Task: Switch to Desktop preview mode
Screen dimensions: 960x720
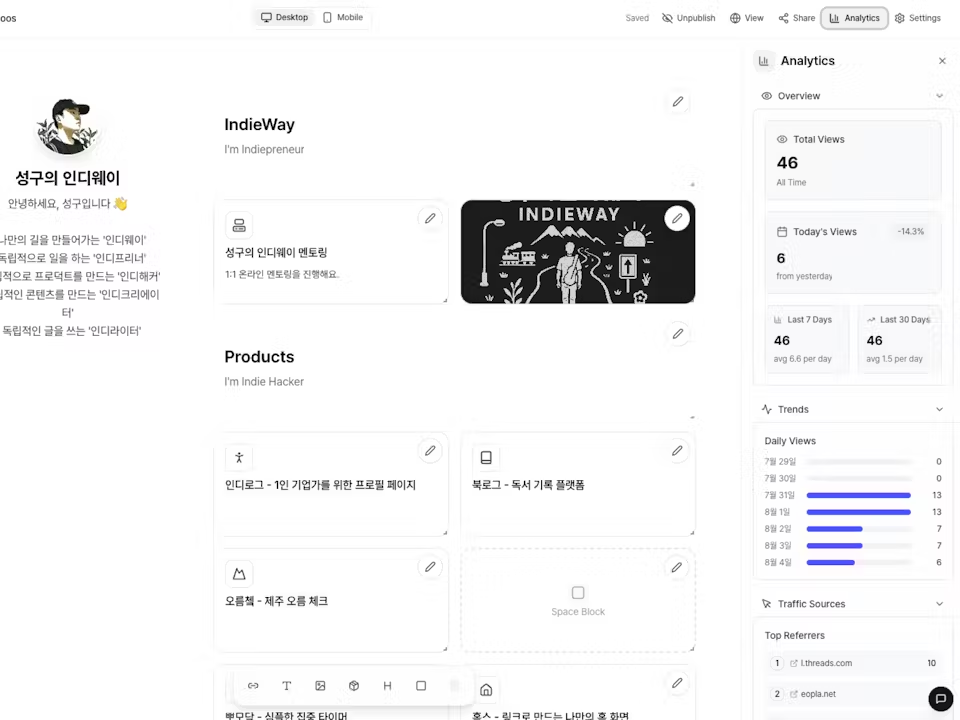Action: (284, 18)
